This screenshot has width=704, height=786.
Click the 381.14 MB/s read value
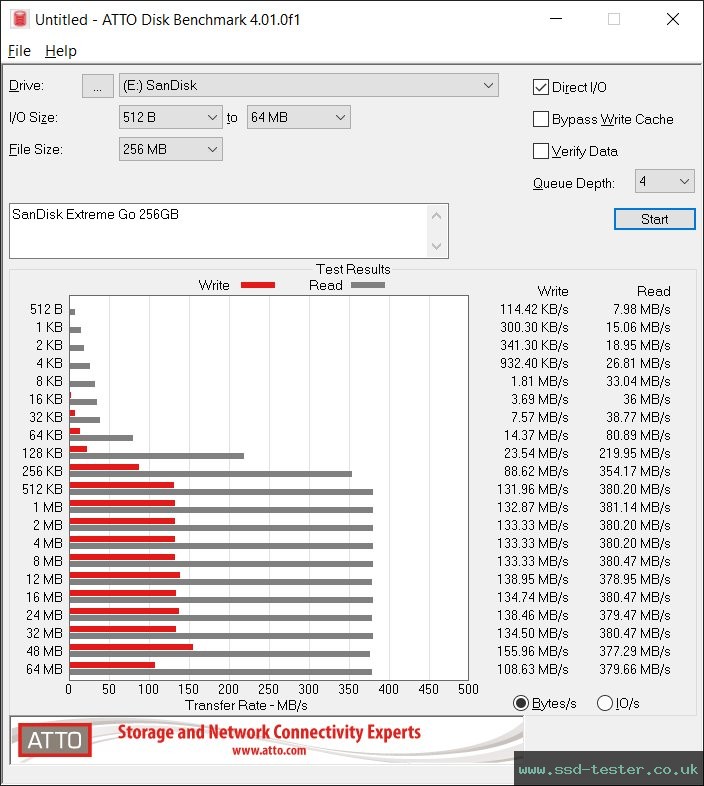pos(635,507)
